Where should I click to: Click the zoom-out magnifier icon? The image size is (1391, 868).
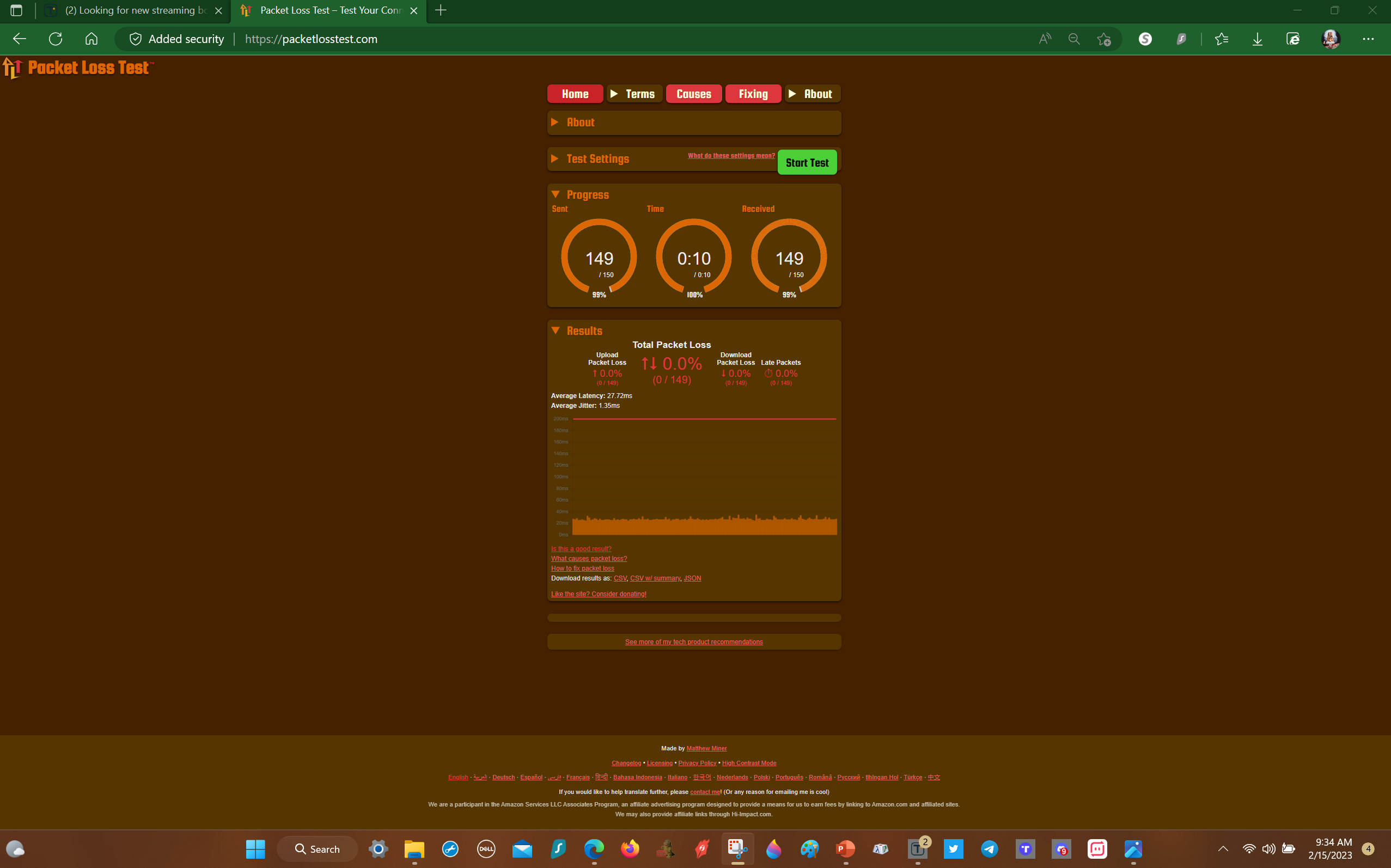point(1073,39)
